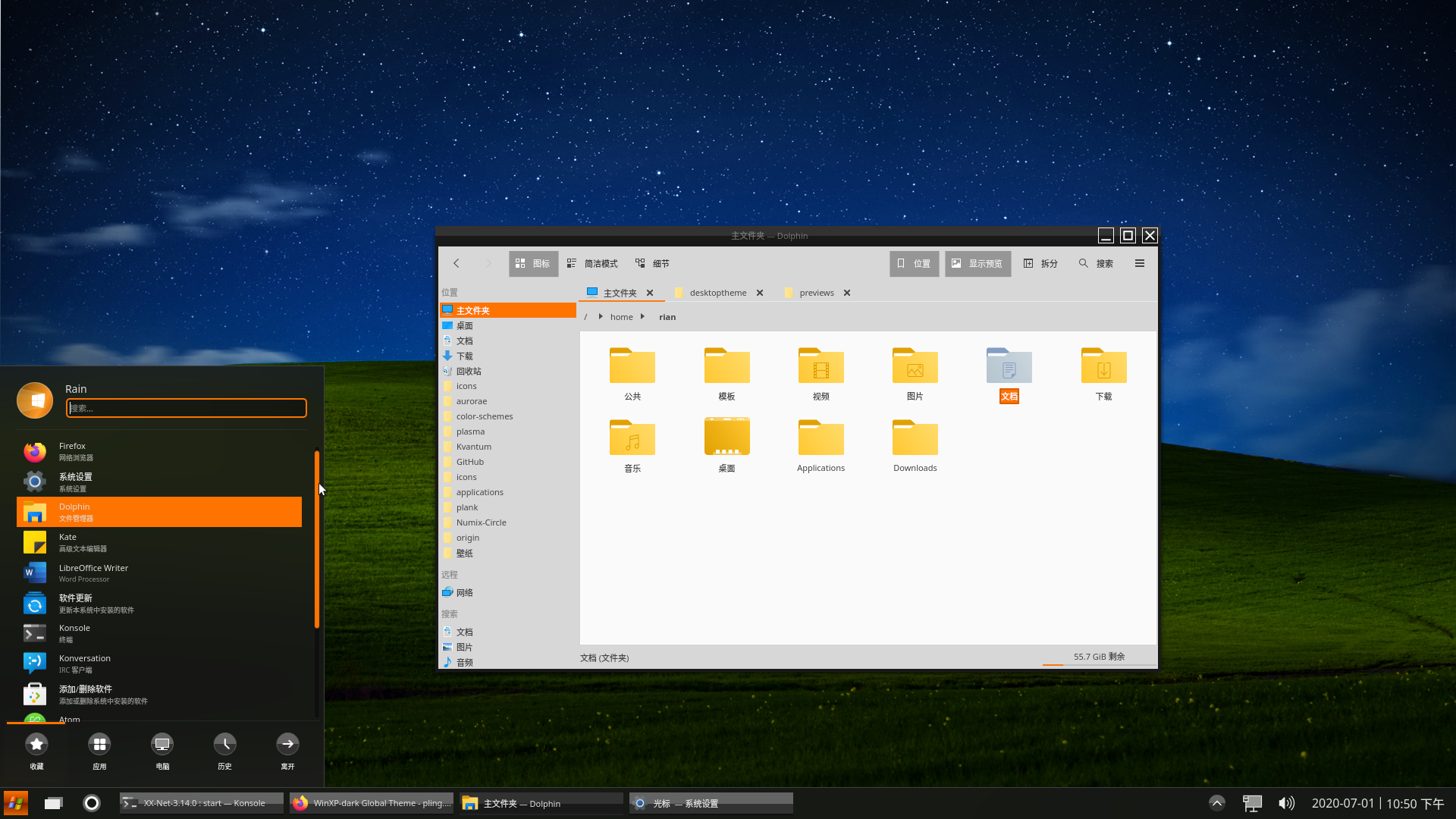Switch to Computer (电脑) tab in menu
The width and height of the screenshot is (1456, 819).
[x=162, y=751]
